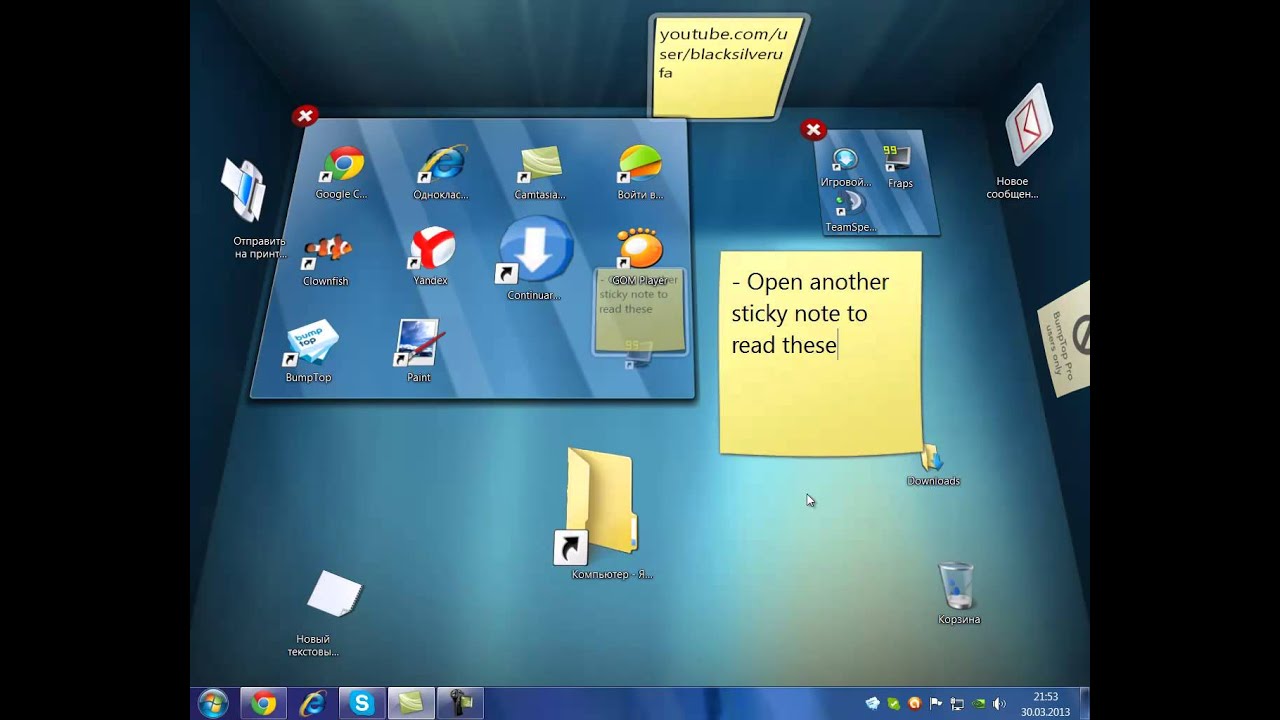Open the BumpTop shortcut icon
Screen dimensions: 1280x720
point(310,344)
